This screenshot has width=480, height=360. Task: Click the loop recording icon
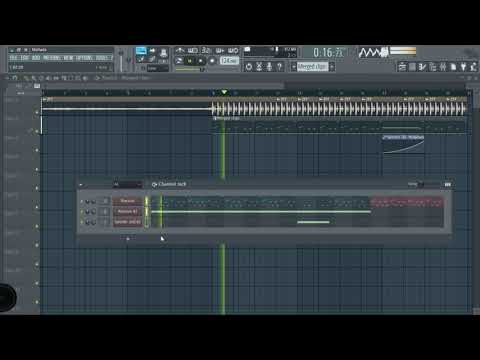point(233,51)
